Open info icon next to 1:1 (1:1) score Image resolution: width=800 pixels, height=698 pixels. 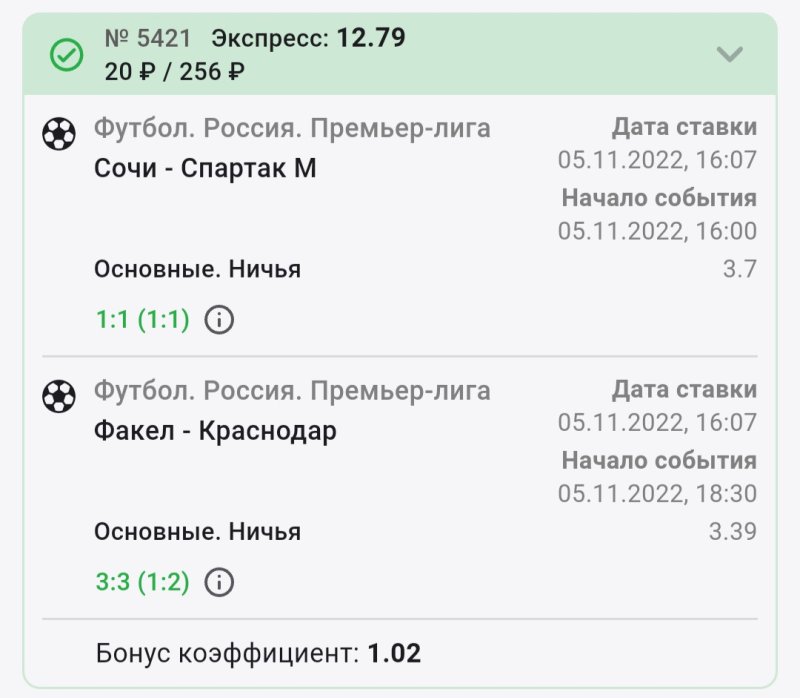tap(219, 320)
